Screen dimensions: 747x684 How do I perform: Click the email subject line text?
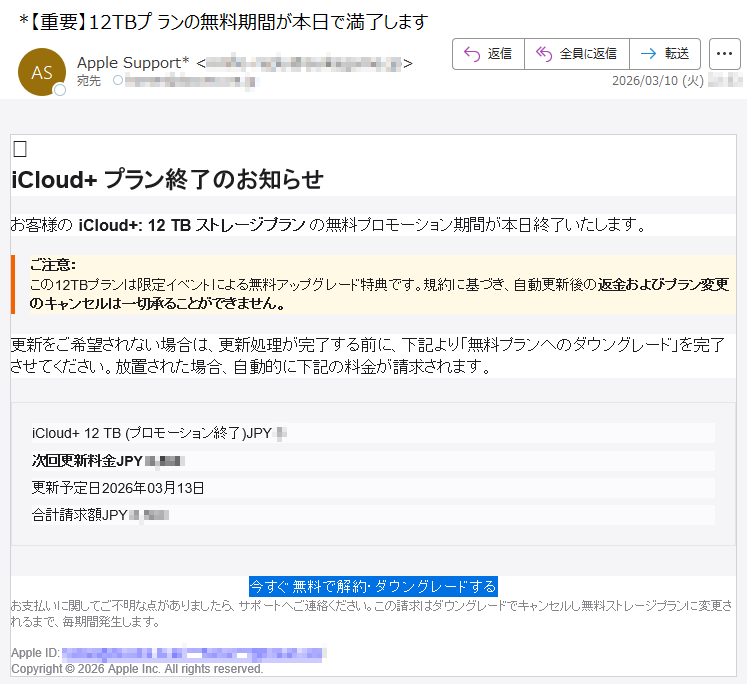pos(223,22)
